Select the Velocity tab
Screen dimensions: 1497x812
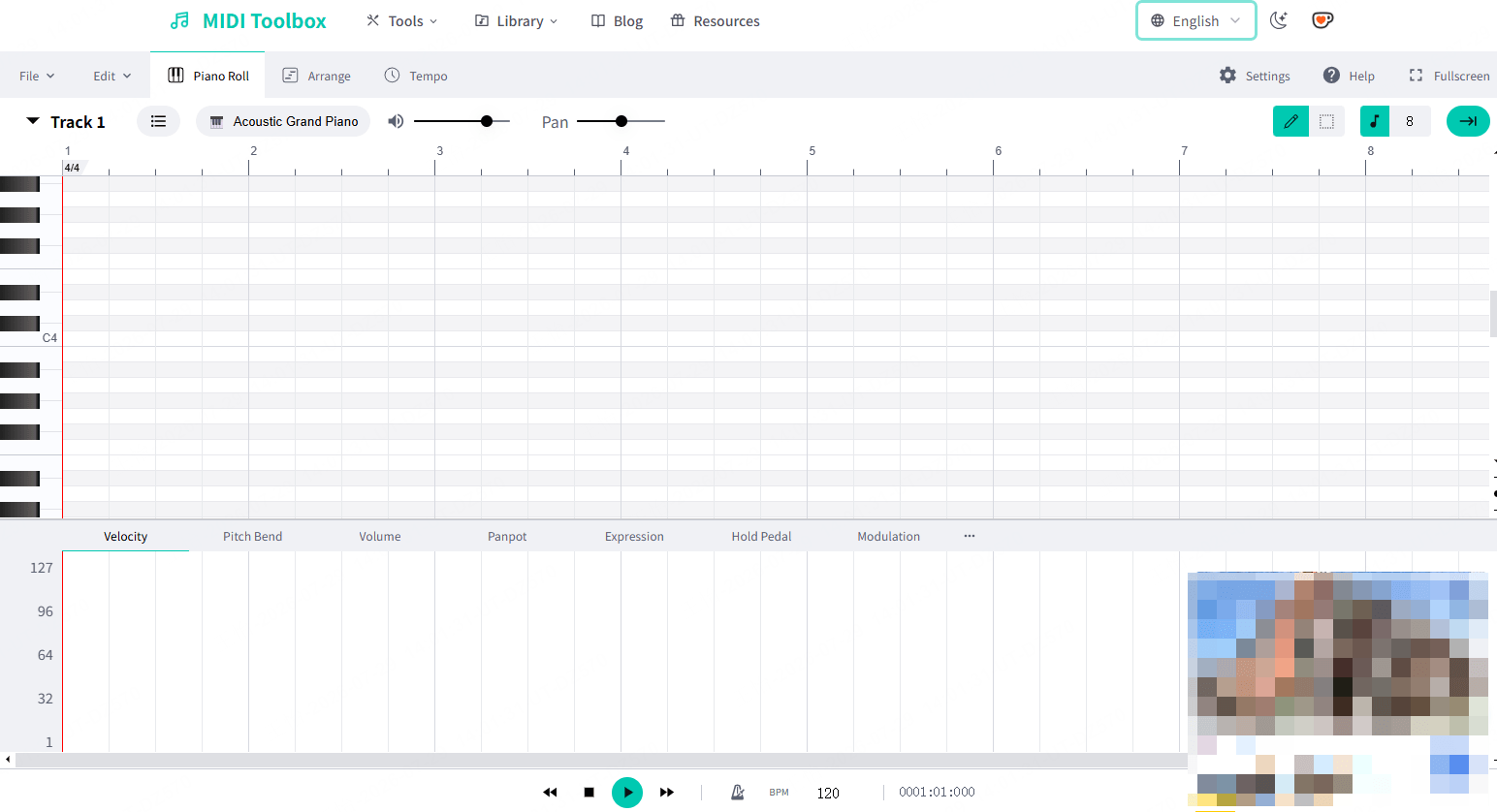[126, 536]
